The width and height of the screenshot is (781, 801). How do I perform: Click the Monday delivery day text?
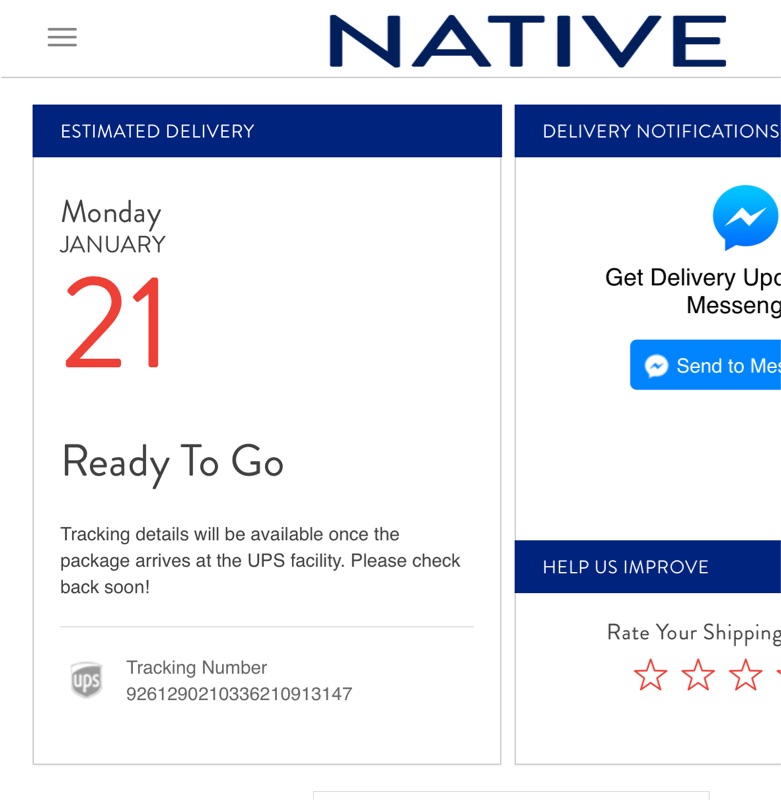(110, 212)
